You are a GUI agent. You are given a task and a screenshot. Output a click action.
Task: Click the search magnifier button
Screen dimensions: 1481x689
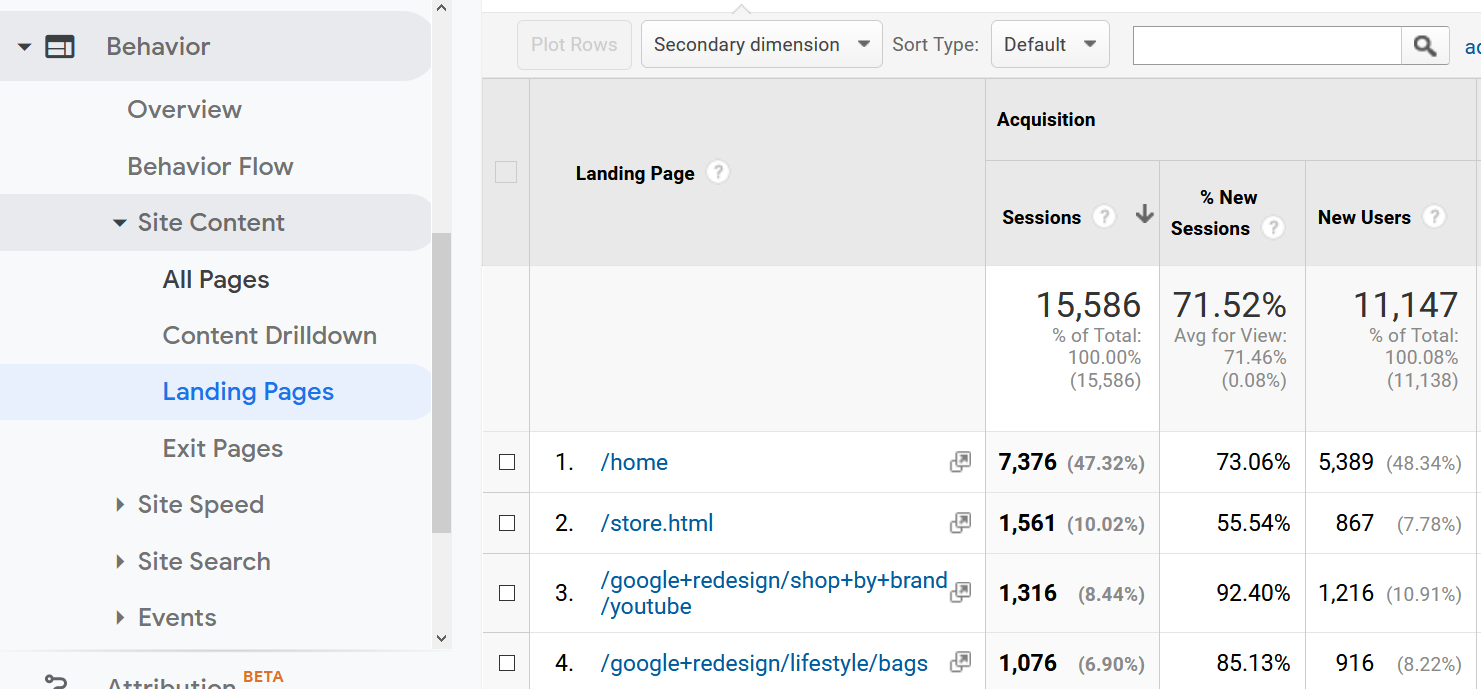1425,45
